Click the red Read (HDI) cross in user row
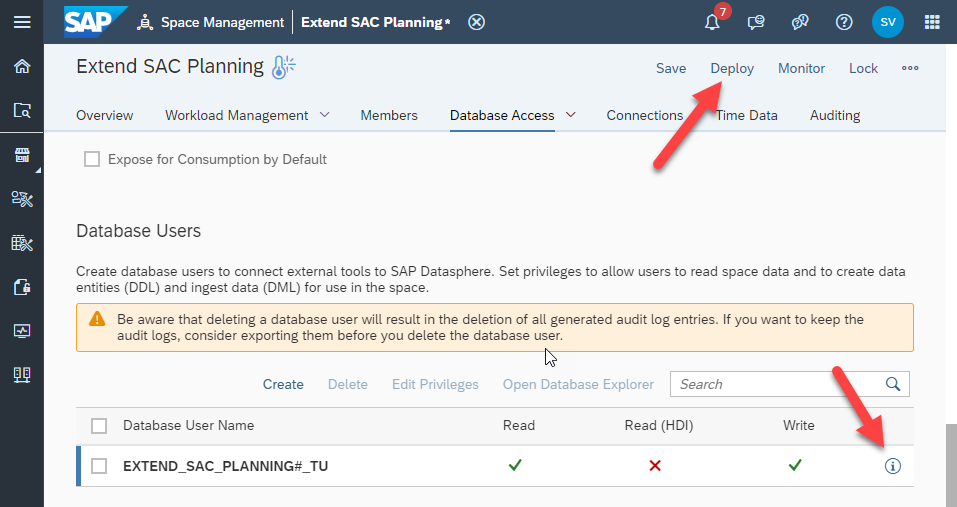 [655, 466]
